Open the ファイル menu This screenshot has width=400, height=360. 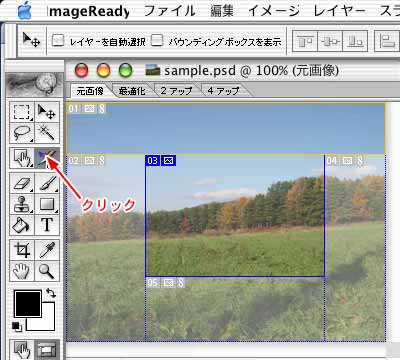click(169, 11)
